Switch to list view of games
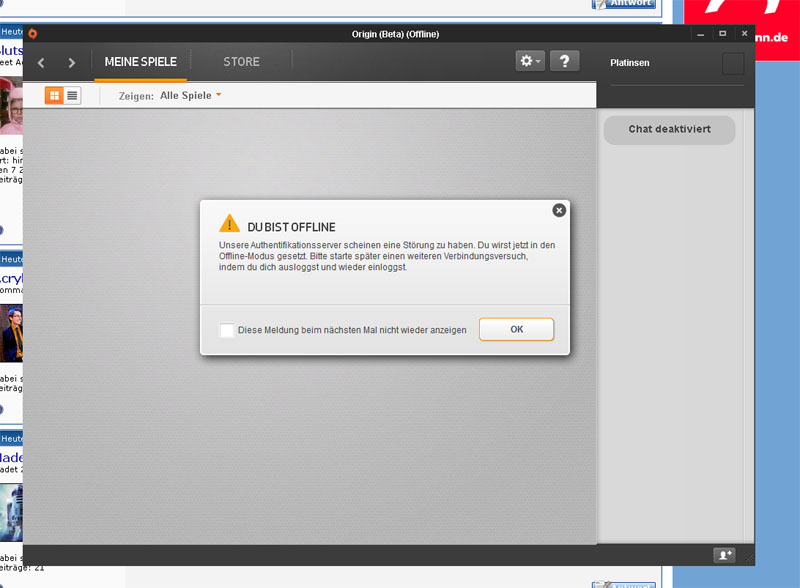 point(72,95)
